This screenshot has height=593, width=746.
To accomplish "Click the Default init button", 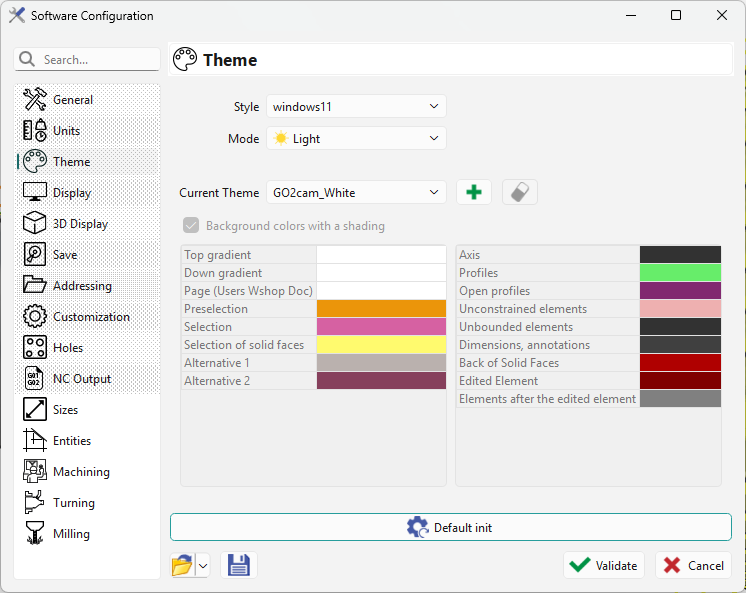I will [450, 527].
